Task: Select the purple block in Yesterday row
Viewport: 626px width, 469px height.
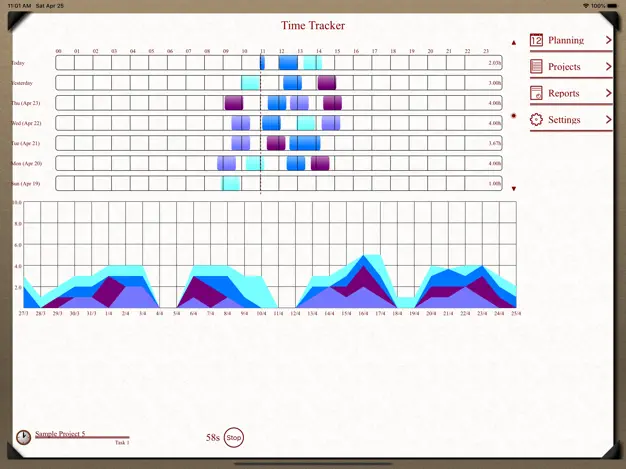Action: (x=327, y=83)
